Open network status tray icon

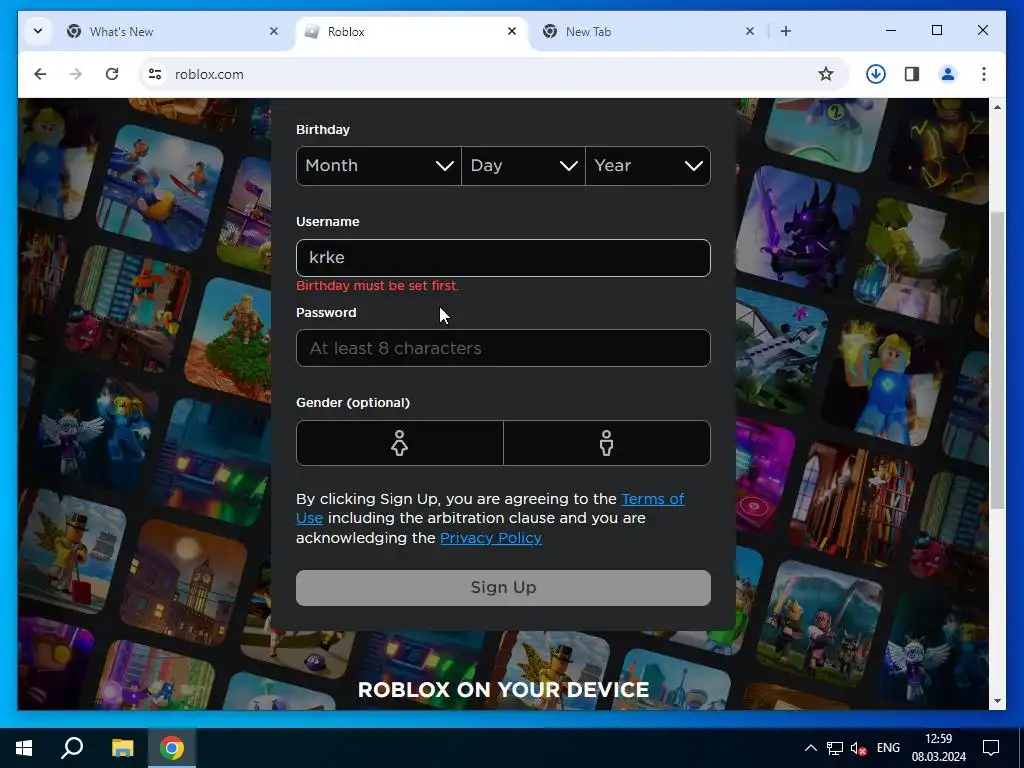(x=835, y=748)
